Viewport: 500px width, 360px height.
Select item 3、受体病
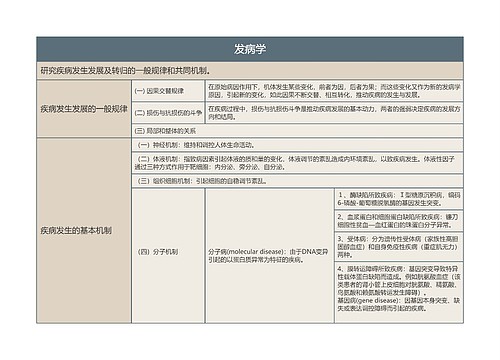[399, 247]
